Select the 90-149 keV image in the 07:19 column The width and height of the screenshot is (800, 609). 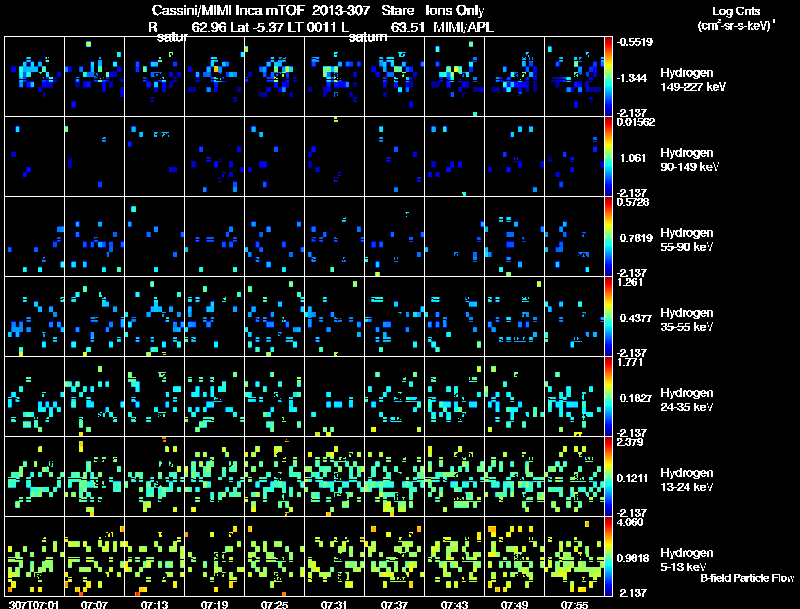pos(214,156)
